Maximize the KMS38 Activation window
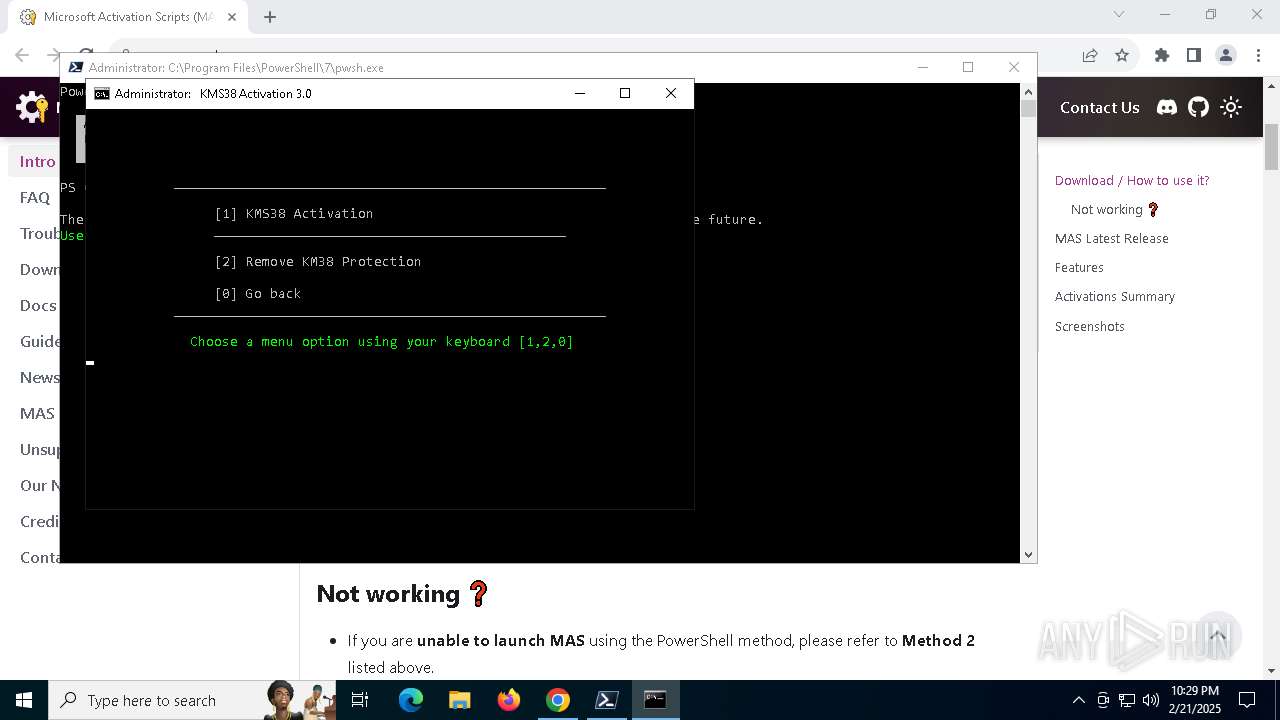 tap(625, 93)
